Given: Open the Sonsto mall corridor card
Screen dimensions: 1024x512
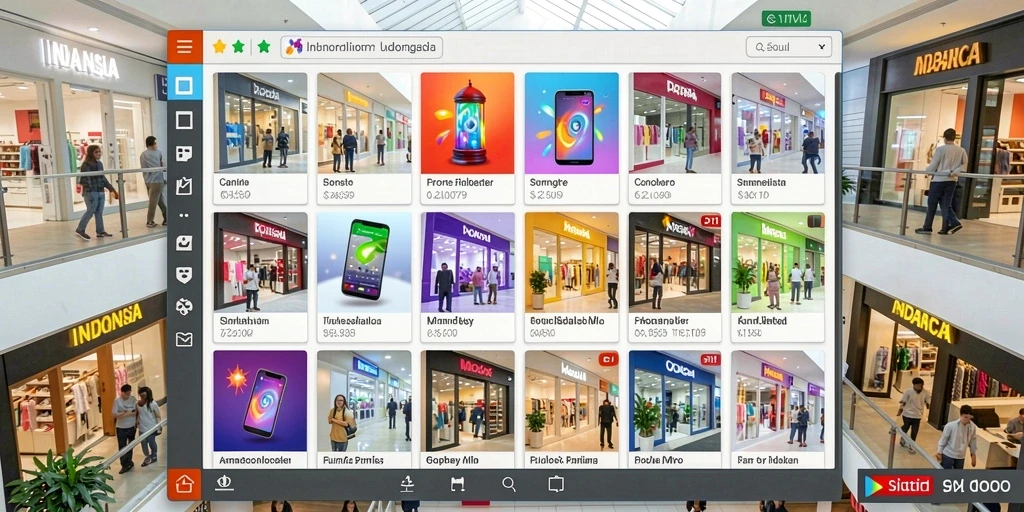Looking at the screenshot, I should pyautogui.click(x=364, y=138).
